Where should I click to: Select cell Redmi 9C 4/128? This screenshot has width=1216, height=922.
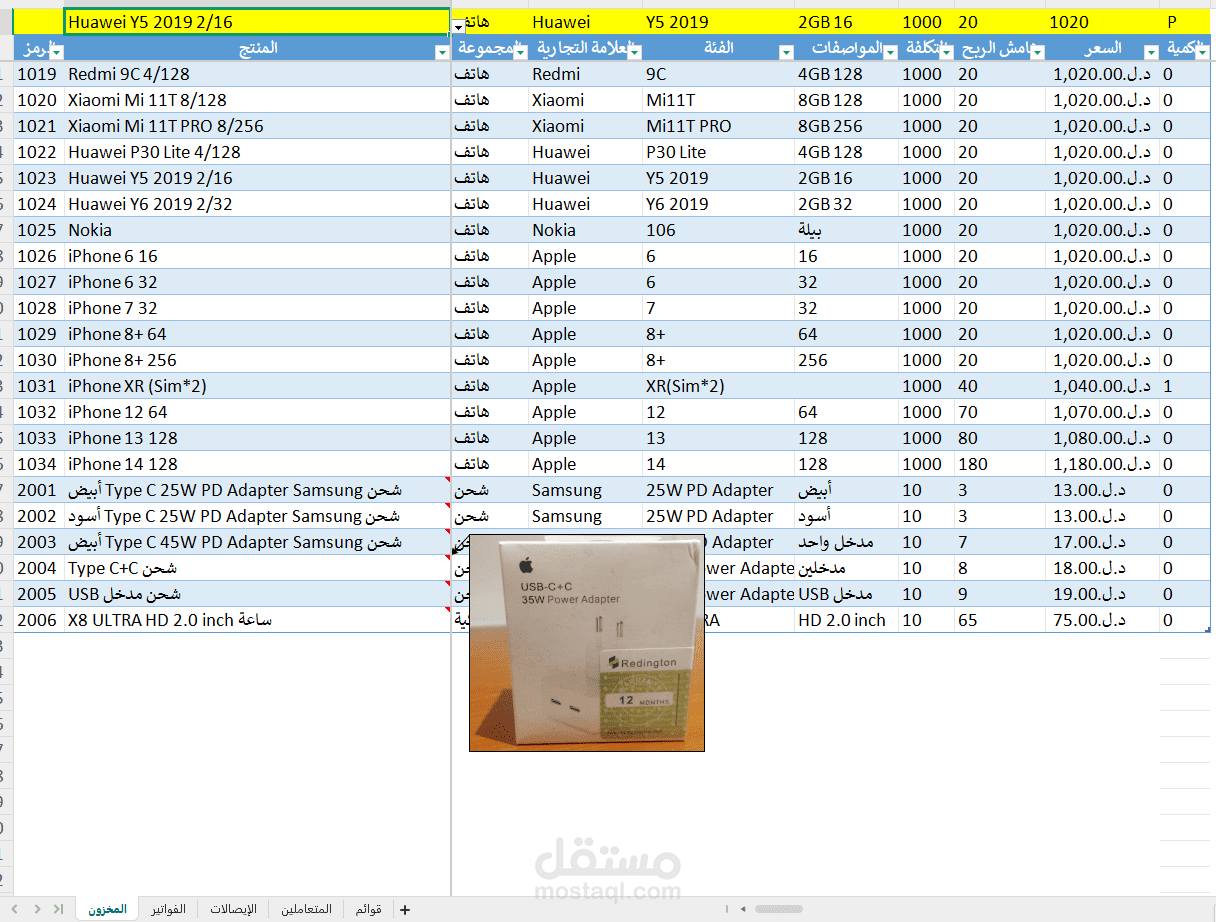click(x=257, y=74)
